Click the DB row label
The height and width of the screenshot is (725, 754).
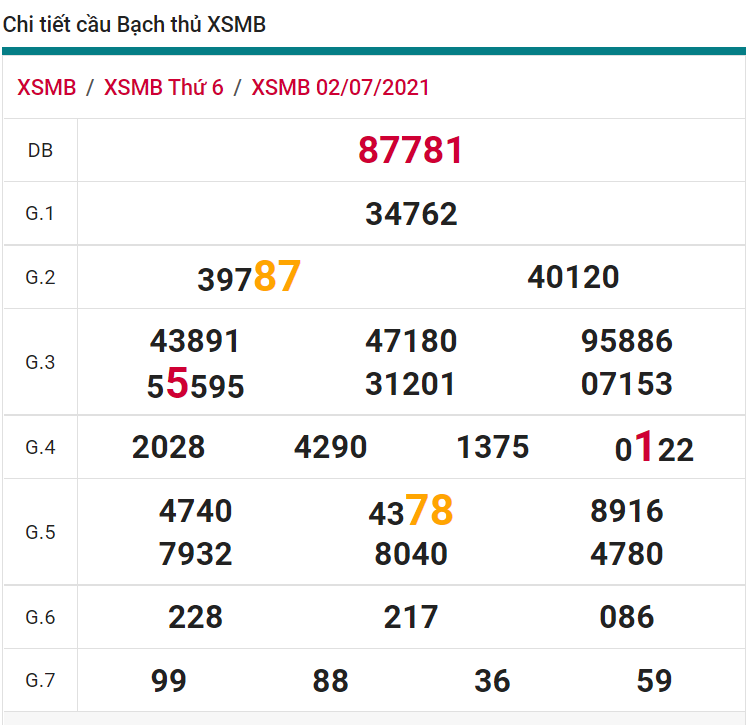click(40, 151)
